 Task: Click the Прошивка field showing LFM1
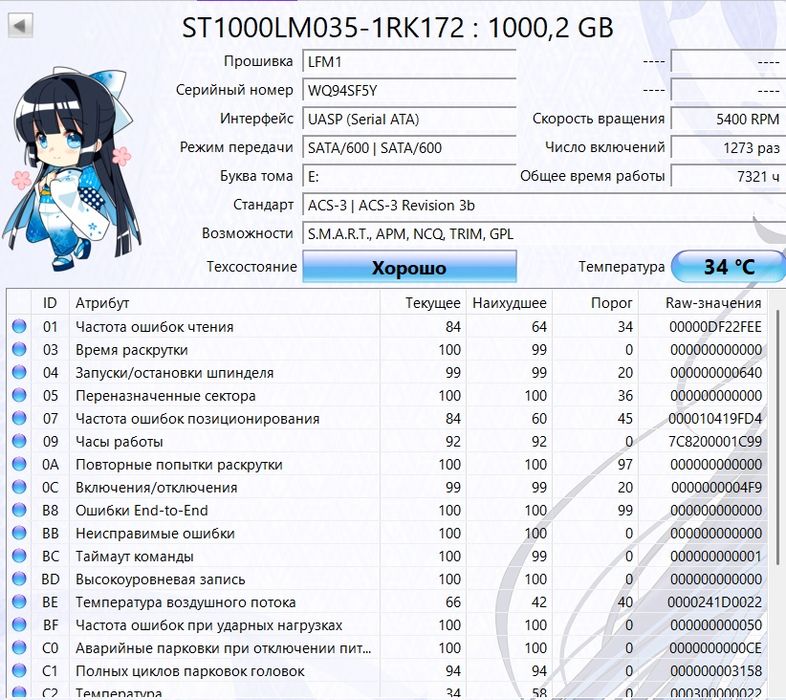410,62
